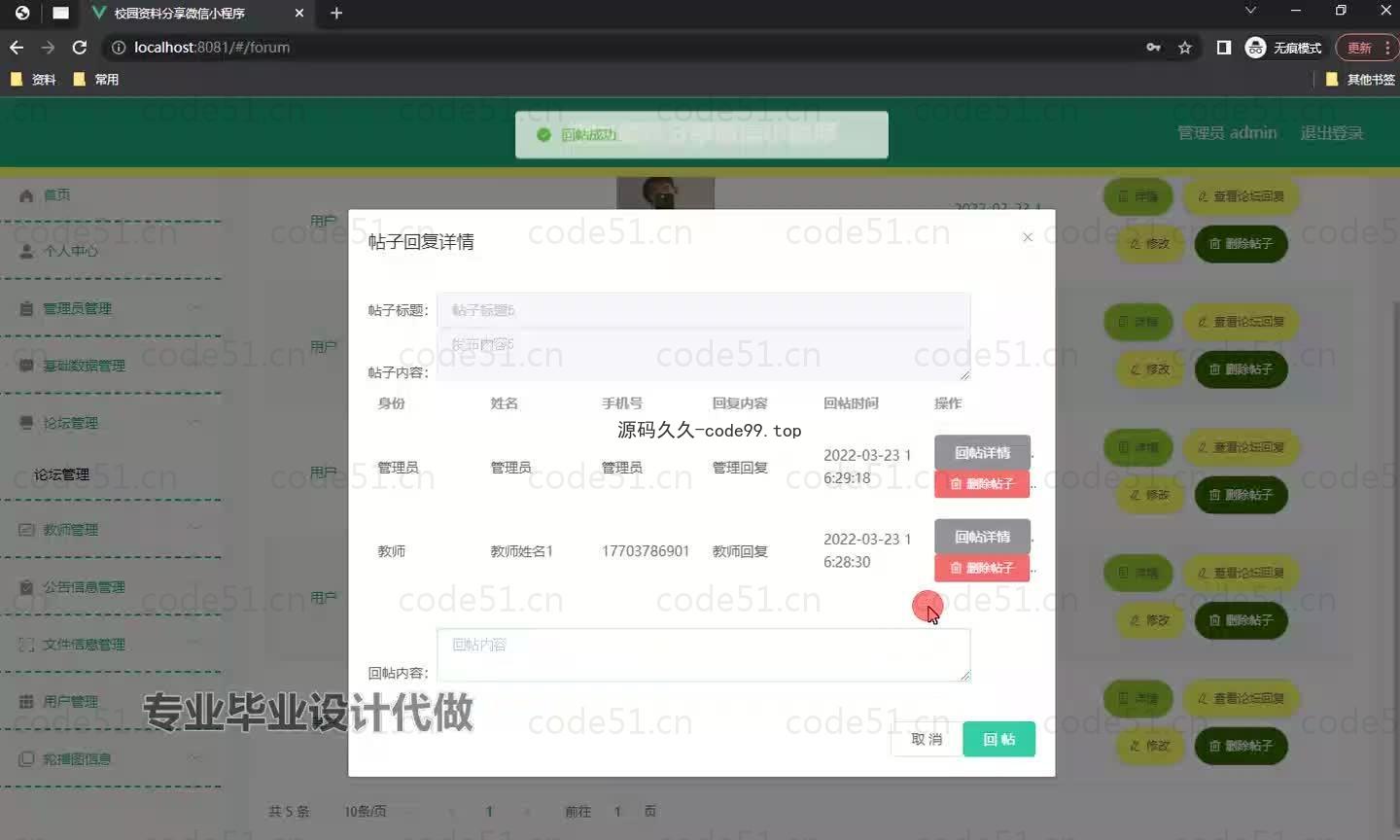The width and height of the screenshot is (1400, 840).
Task: Click the bottommost background 修改 button
Action: [x=1150, y=746]
